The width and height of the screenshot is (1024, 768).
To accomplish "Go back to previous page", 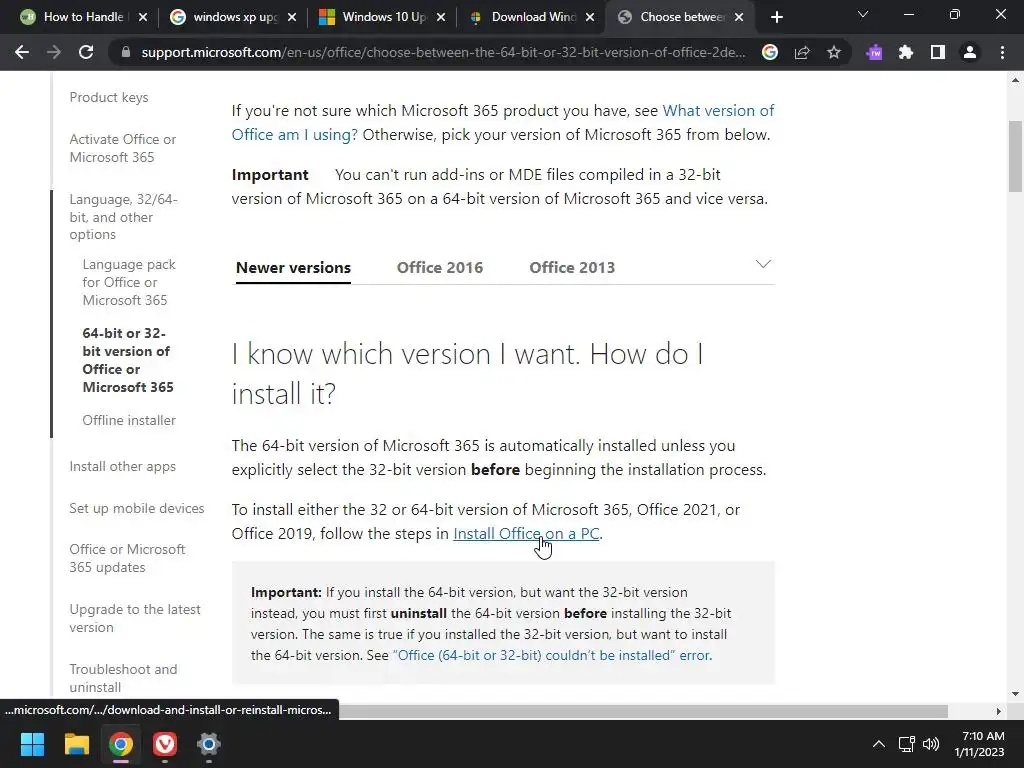I will pos(22,52).
